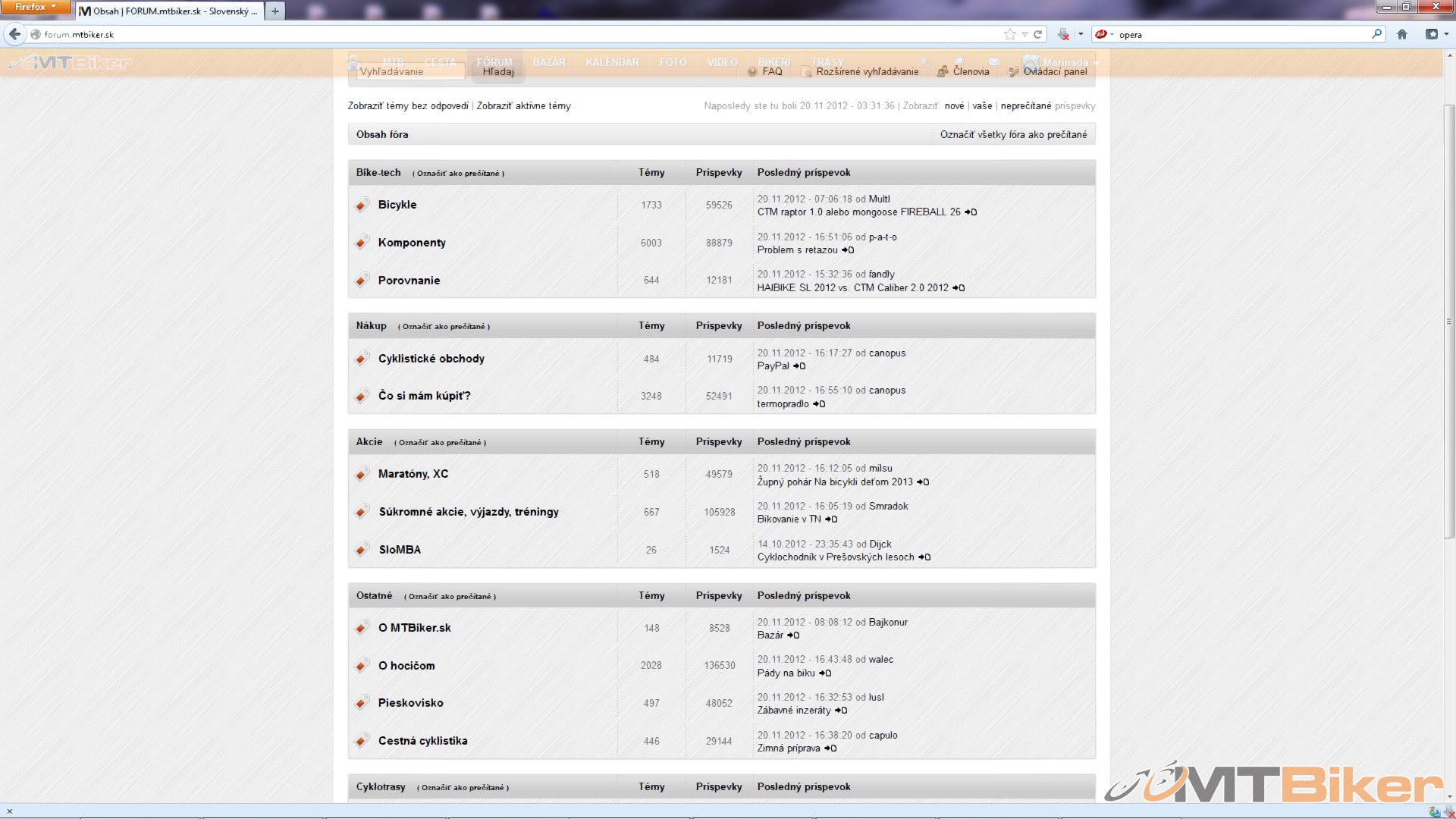The height and width of the screenshot is (819, 1456).
Task: Click 'Označiť všetky fóra ako prečítané'
Action: (x=1013, y=134)
